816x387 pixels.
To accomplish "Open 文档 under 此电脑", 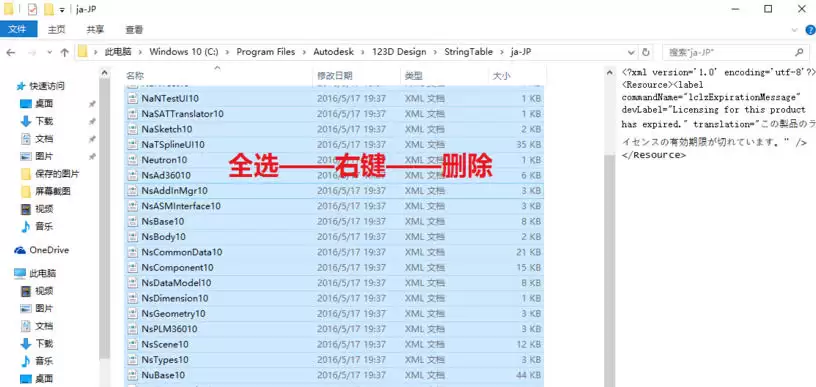I will [44, 326].
